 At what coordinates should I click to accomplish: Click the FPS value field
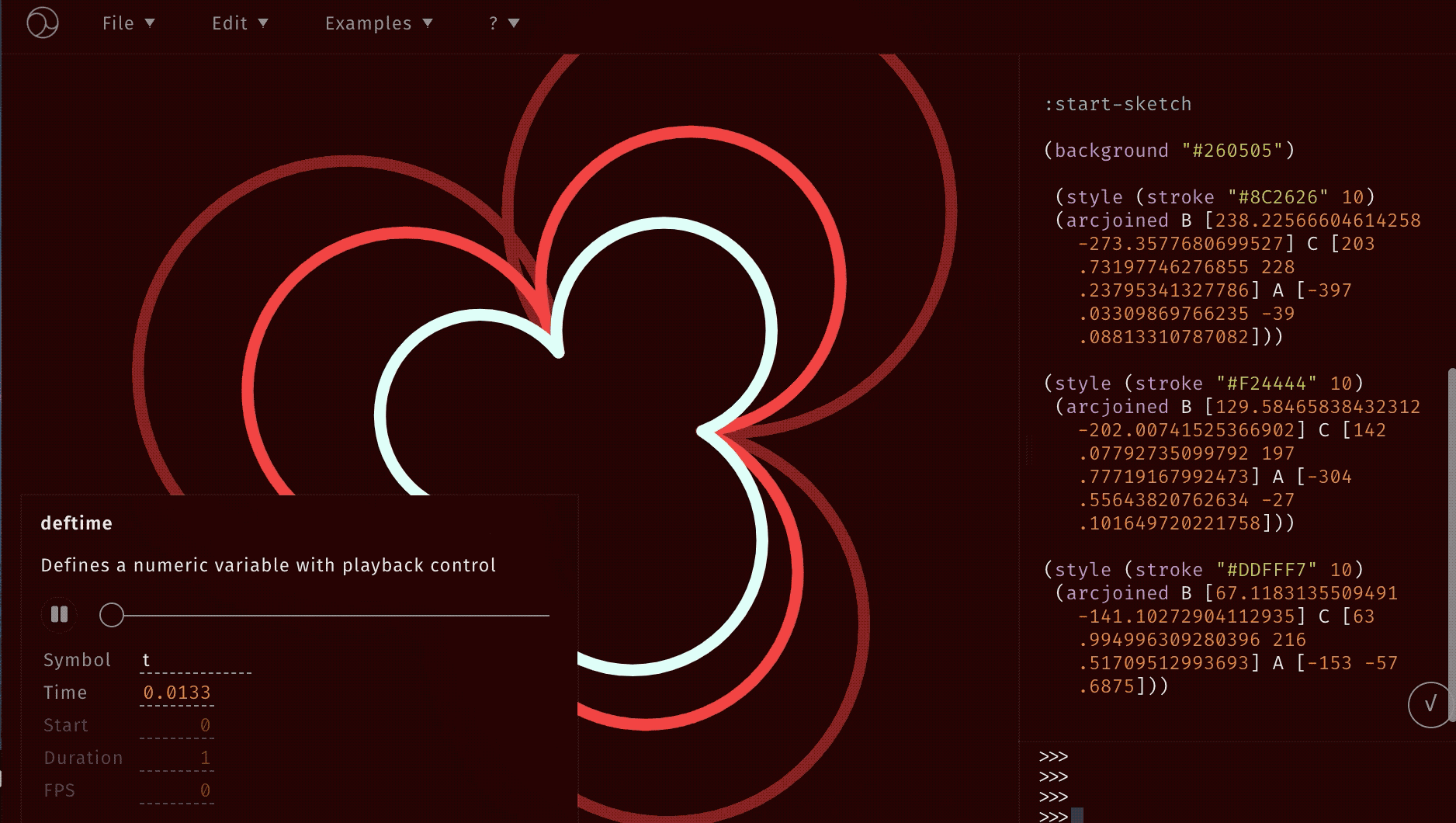177,790
